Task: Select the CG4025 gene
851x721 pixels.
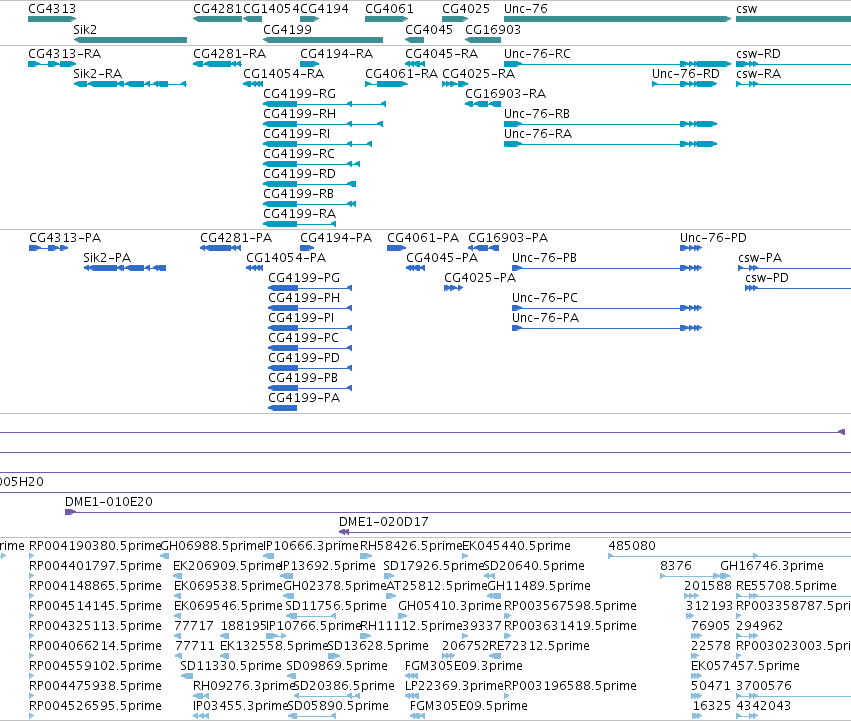Action: click(x=455, y=19)
